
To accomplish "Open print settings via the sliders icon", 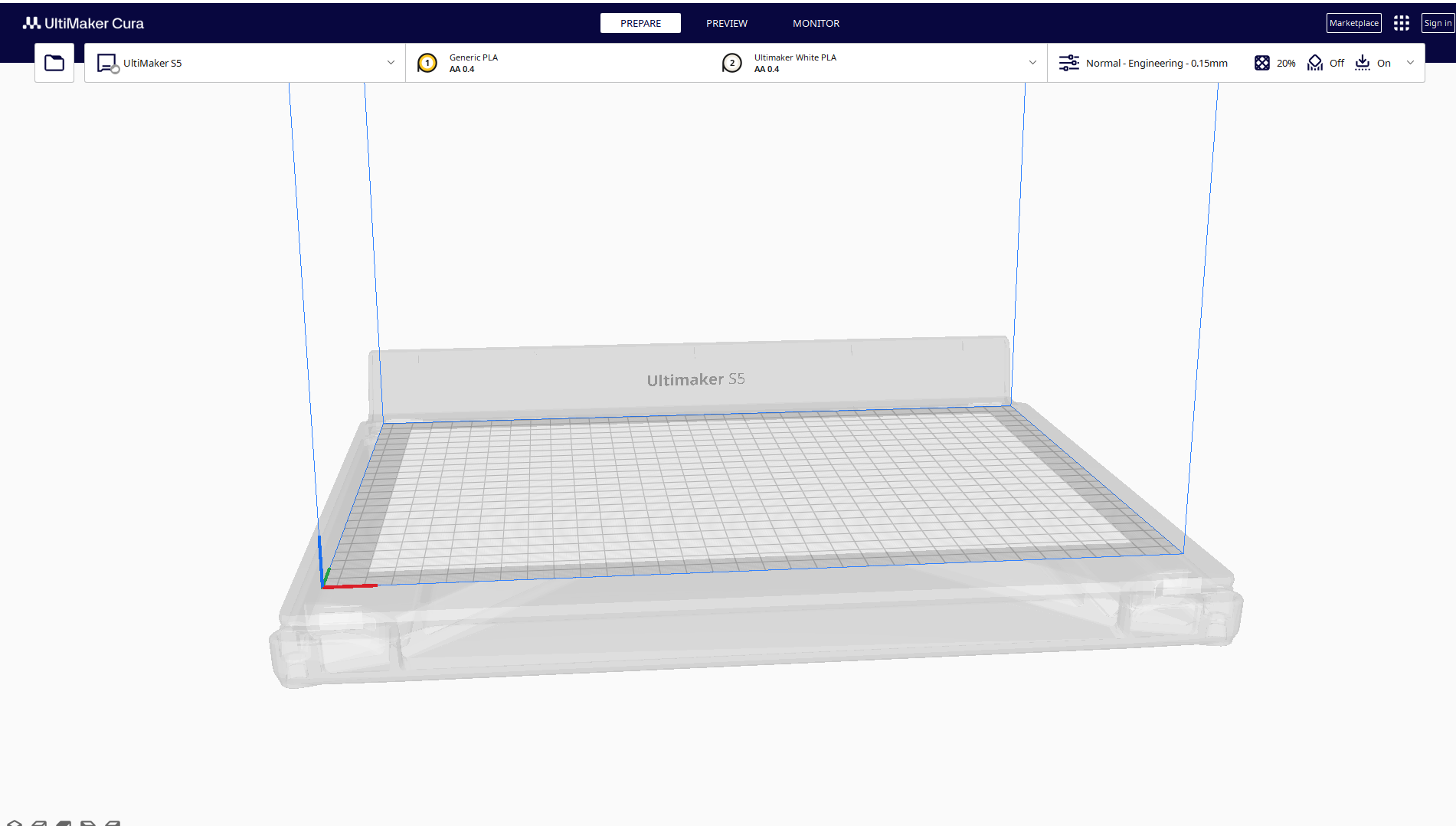I will (1069, 63).
